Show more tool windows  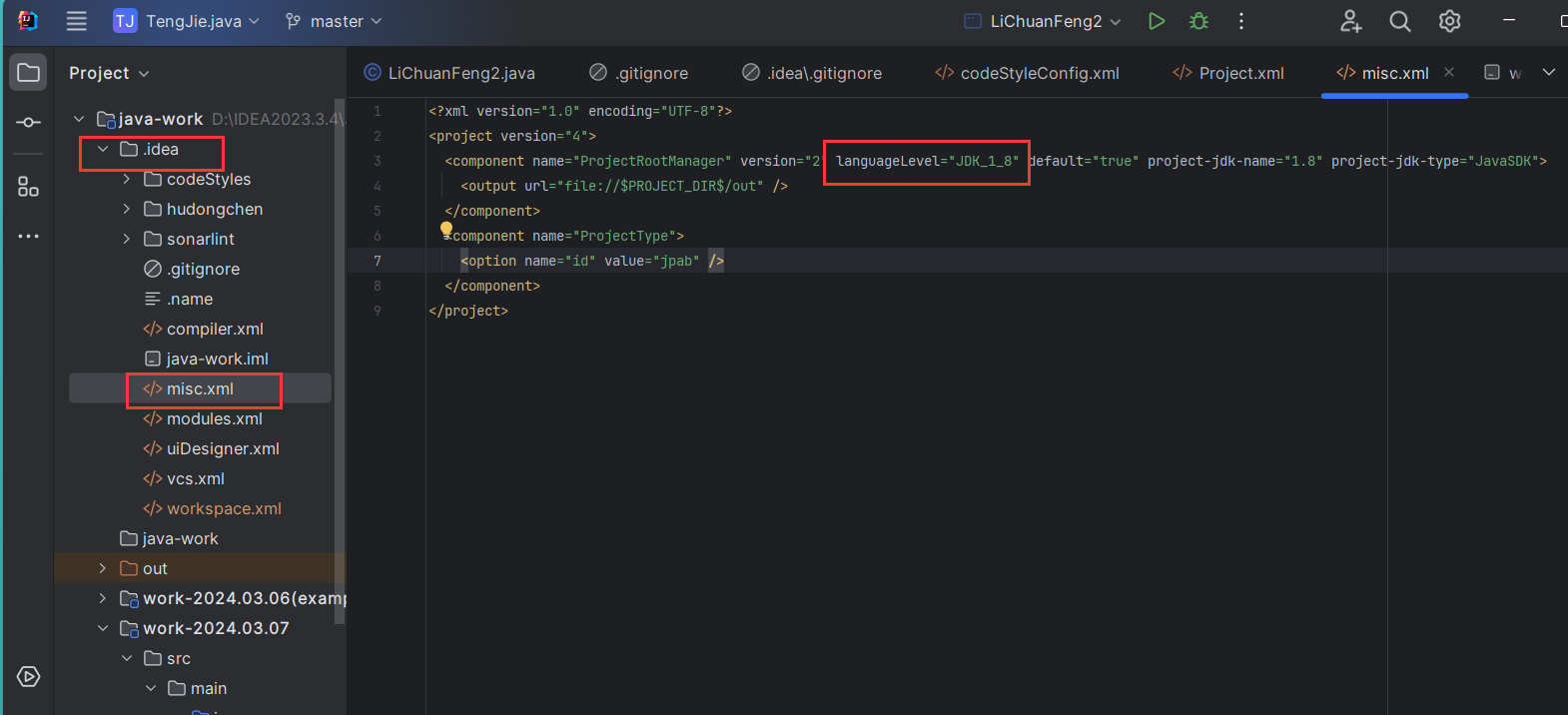29,237
